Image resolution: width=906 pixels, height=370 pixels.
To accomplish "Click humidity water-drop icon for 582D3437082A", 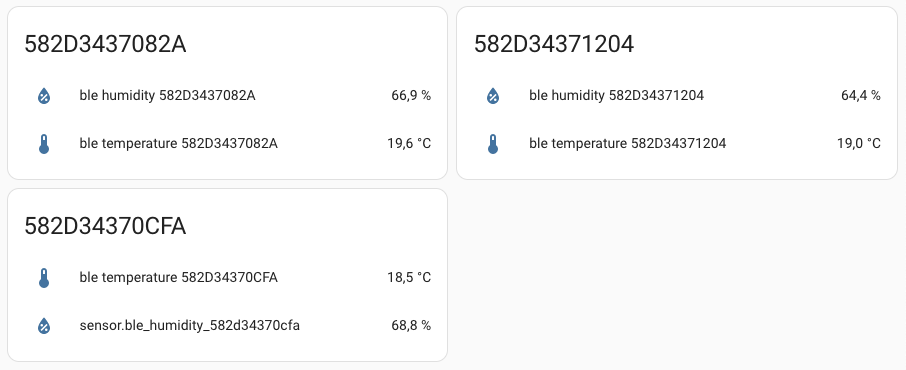I will click(44, 95).
